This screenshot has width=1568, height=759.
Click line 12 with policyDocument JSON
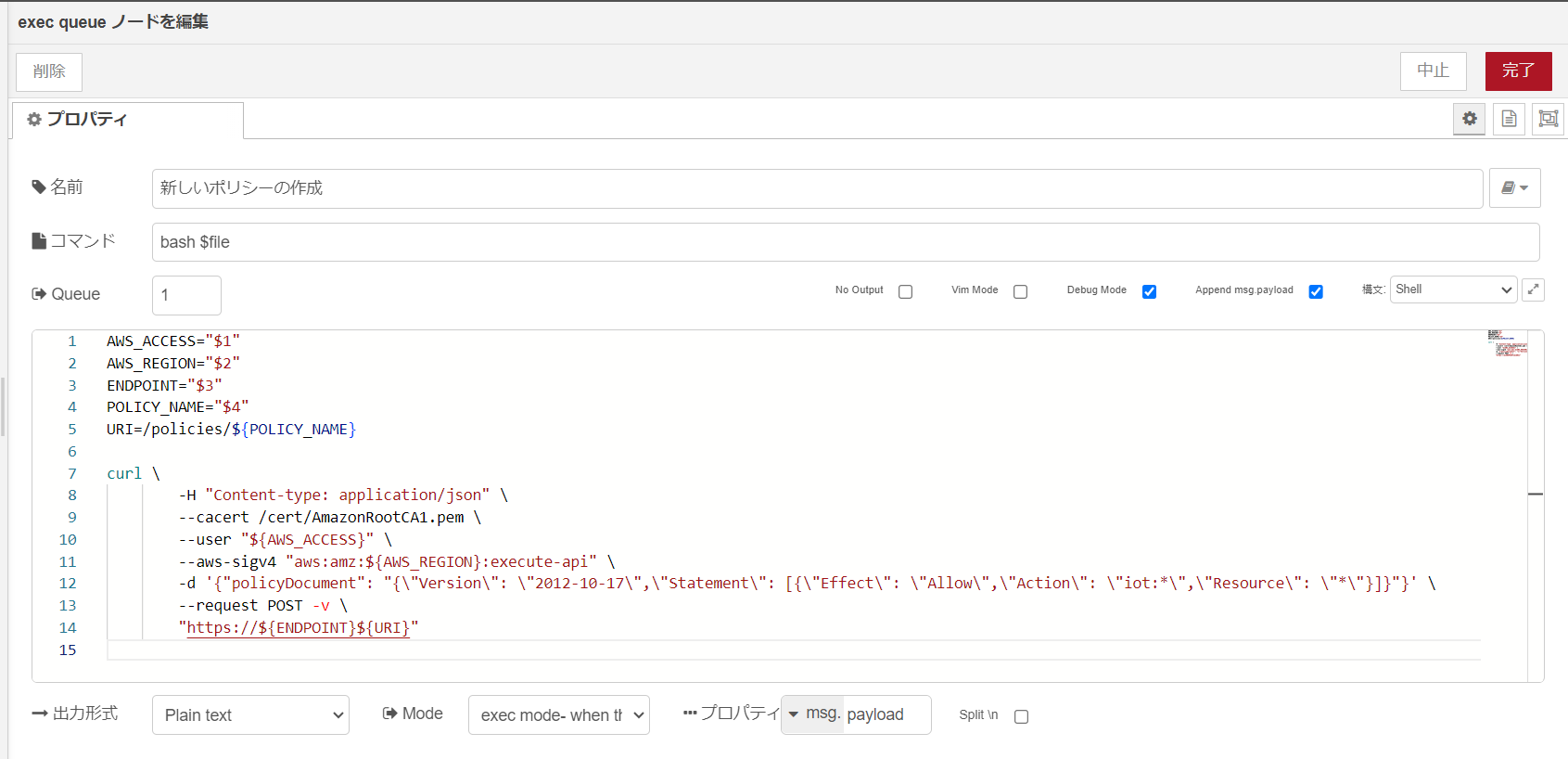click(x=808, y=584)
